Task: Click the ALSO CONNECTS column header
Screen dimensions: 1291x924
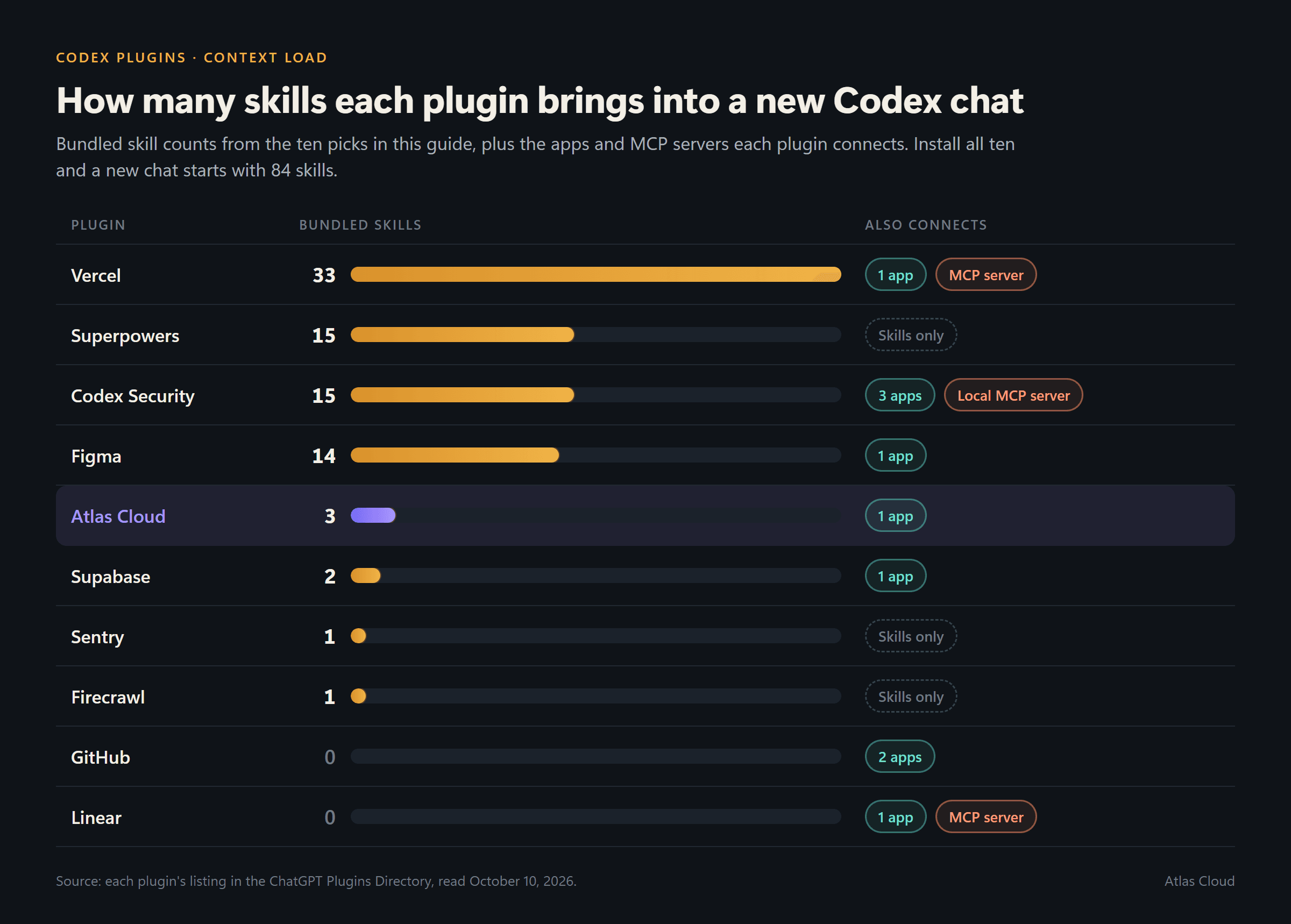Action: pyautogui.click(x=926, y=225)
